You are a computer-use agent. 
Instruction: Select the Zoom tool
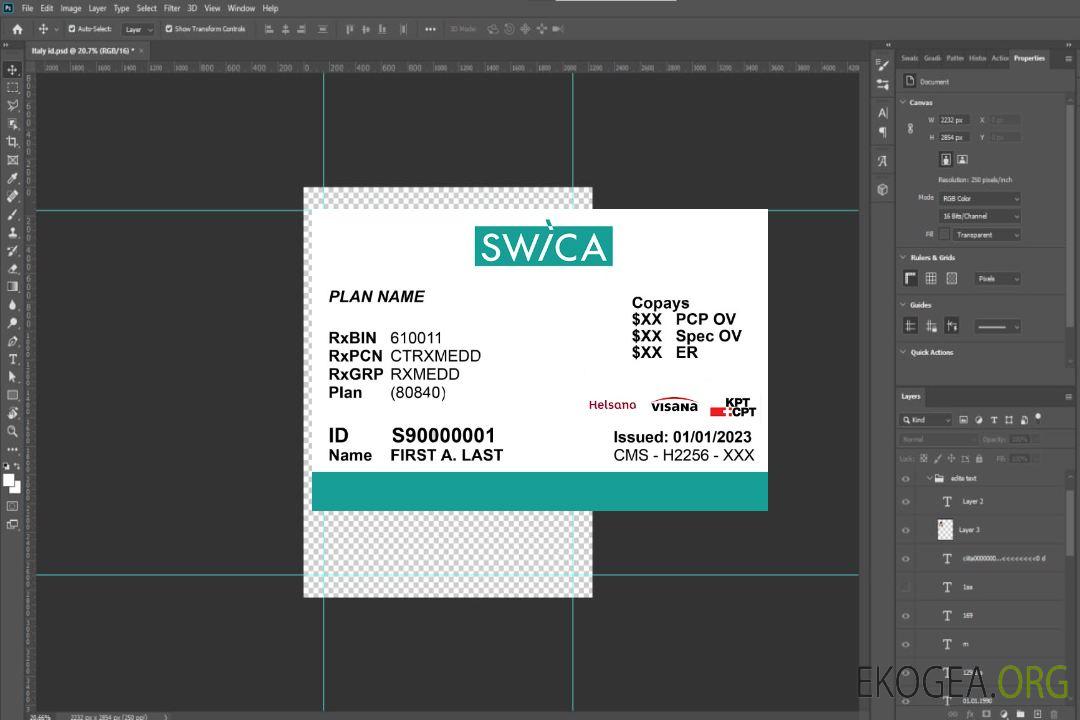click(12, 431)
